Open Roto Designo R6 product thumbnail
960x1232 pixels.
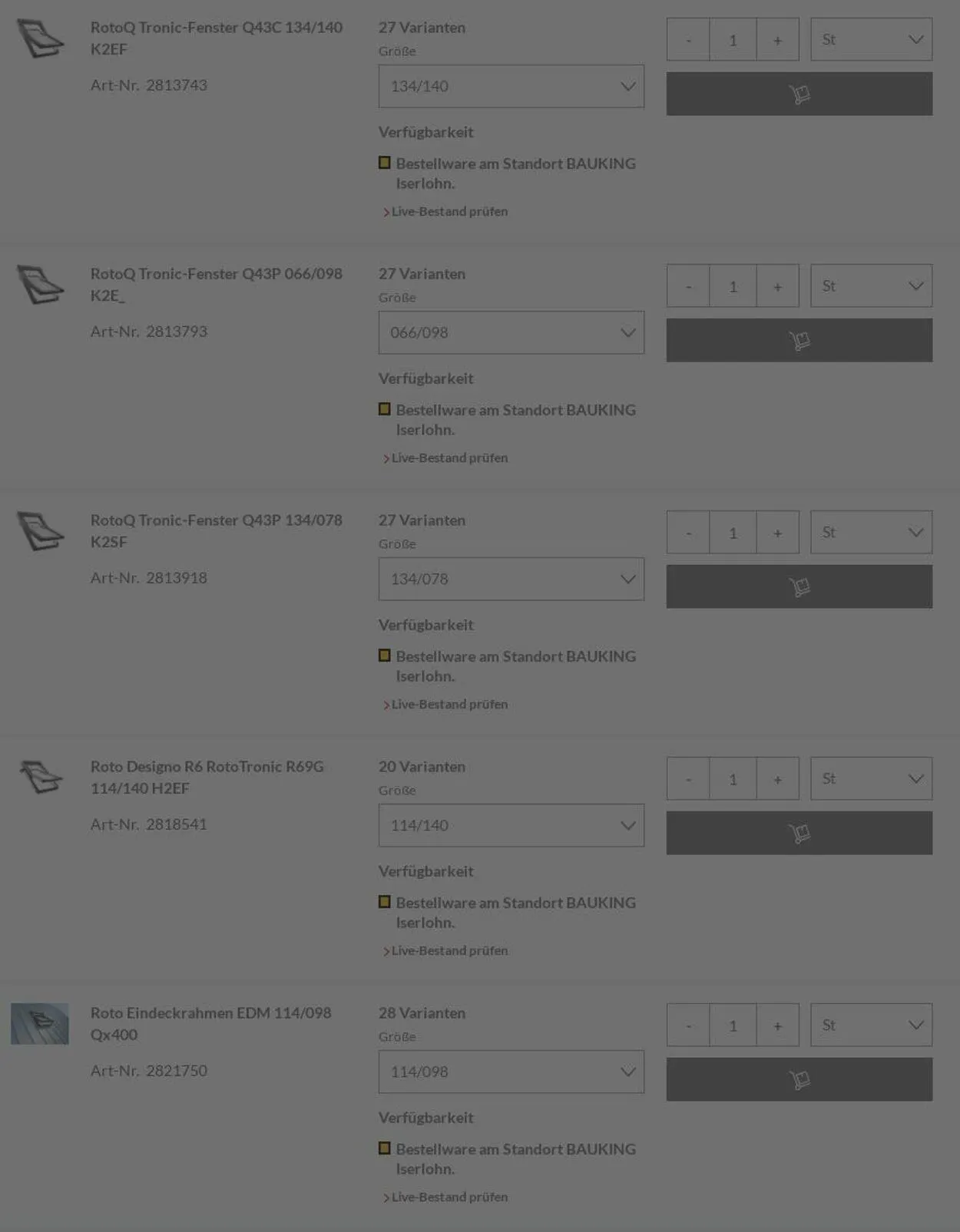41,777
